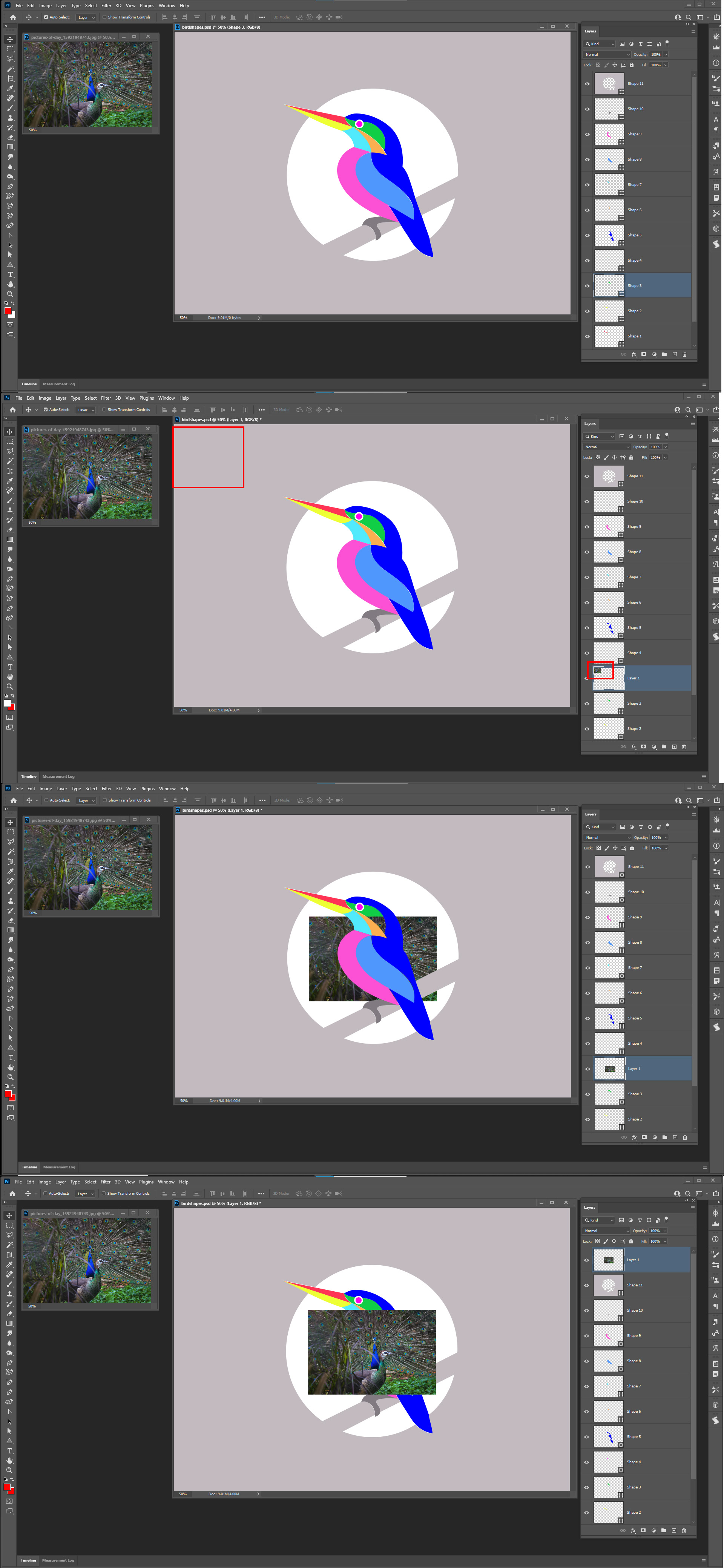724x1568 pixels.
Task: Switch to the Measurement Log tab
Action: [58, 384]
